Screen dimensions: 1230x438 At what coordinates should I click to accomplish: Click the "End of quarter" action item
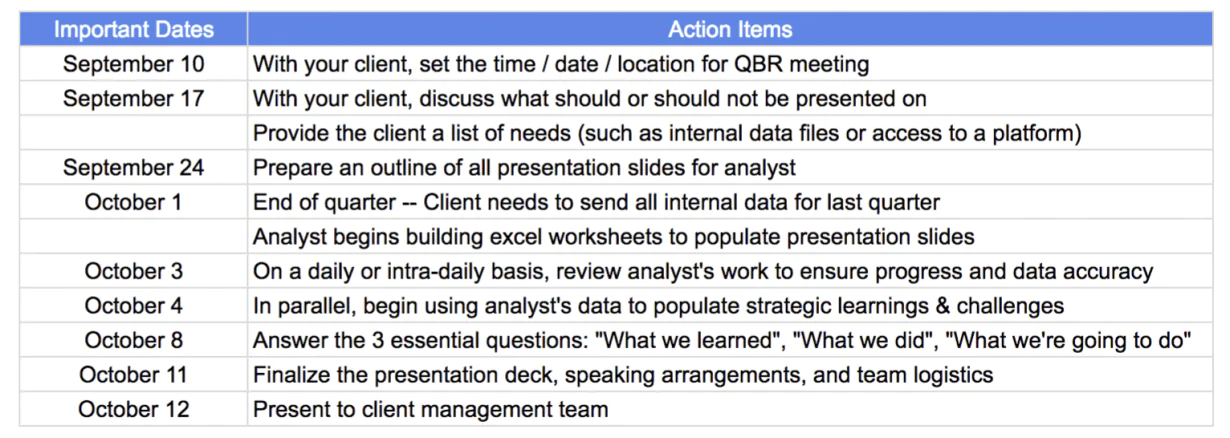[x=596, y=202]
